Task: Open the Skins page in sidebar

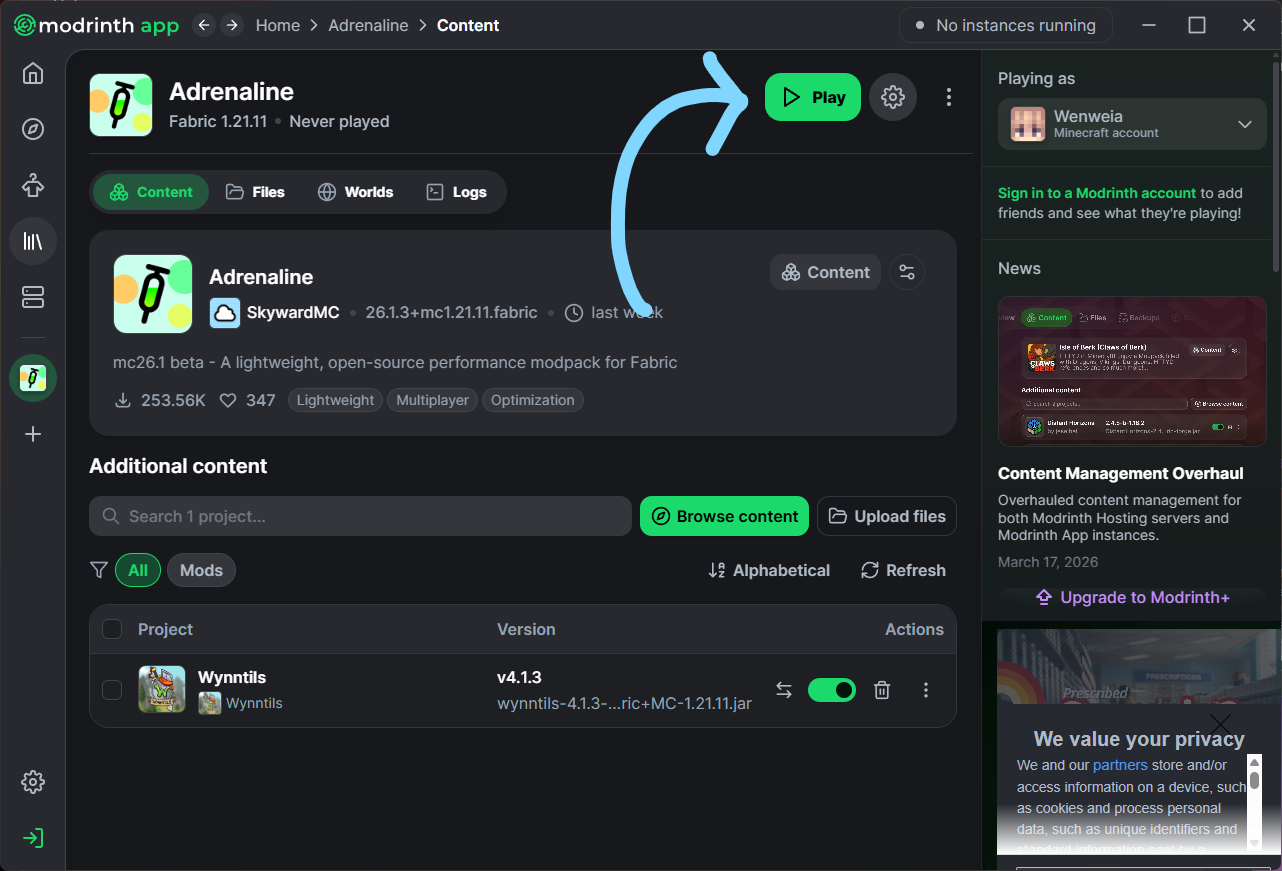Action: [33, 185]
